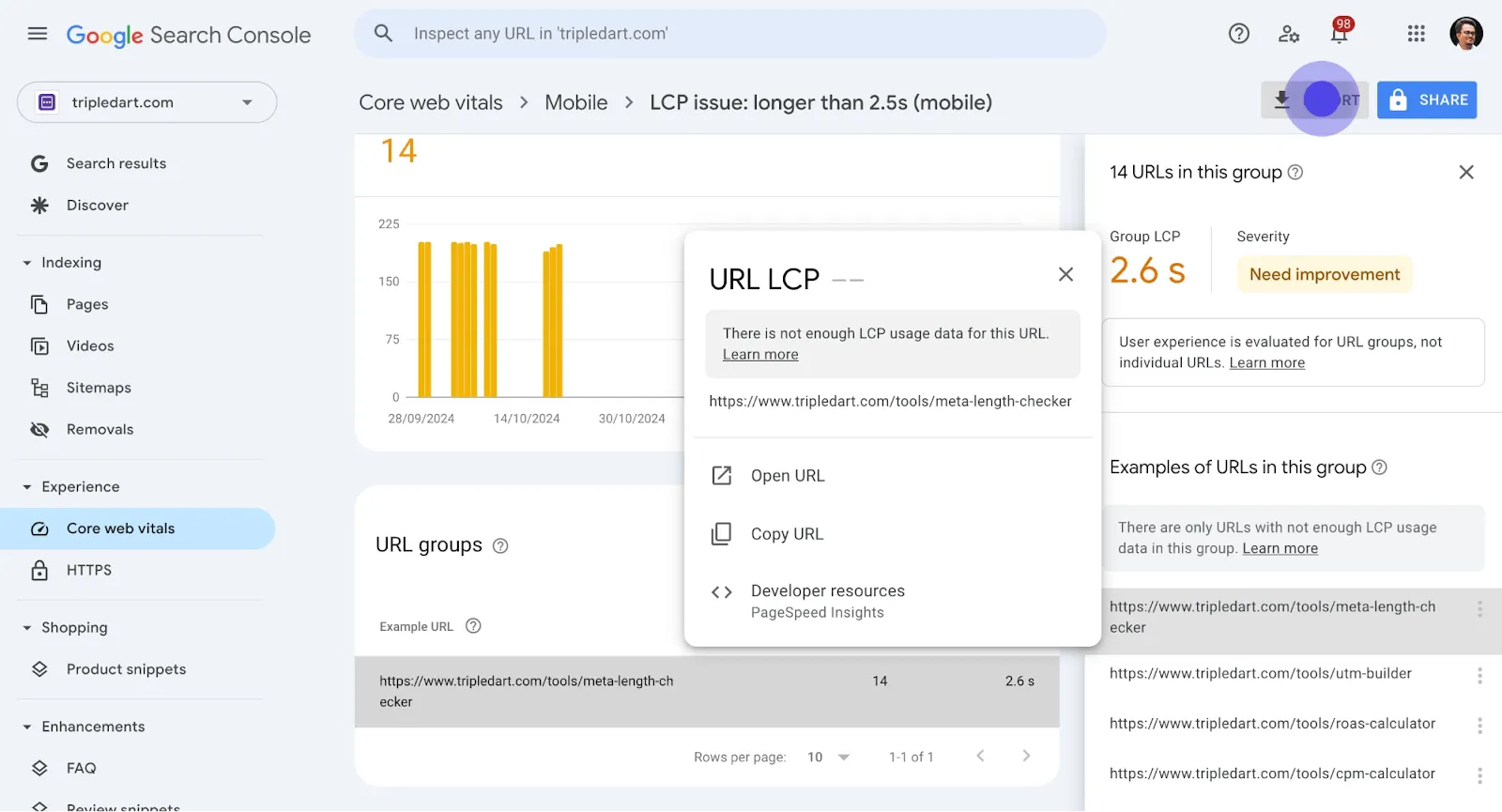Open the tripledart.com property dropdown
The image size is (1502, 812).
pos(147,102)
